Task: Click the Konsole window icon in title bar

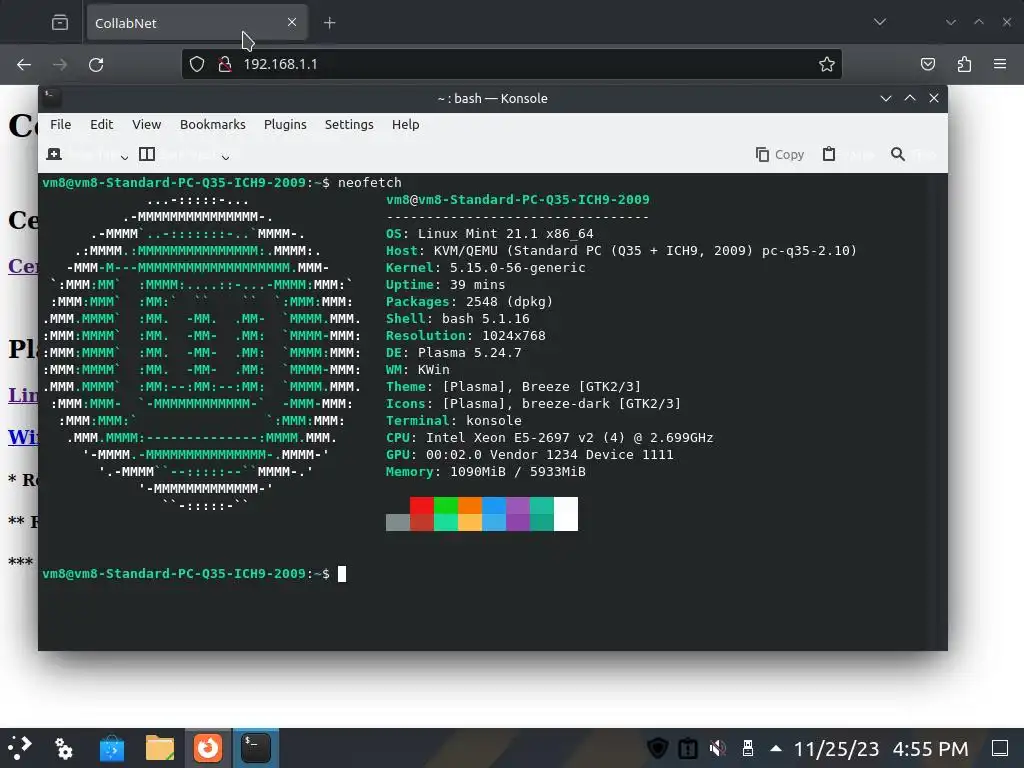Action: [52, 98]
